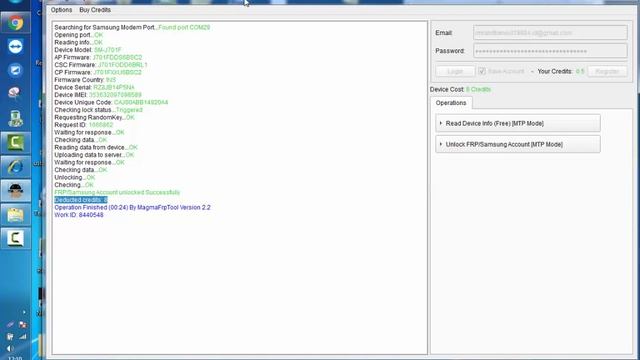Viewport: 640px width, 360px height.
Task: Open Google Chrome from the taskbar
Action: point(16,23)
